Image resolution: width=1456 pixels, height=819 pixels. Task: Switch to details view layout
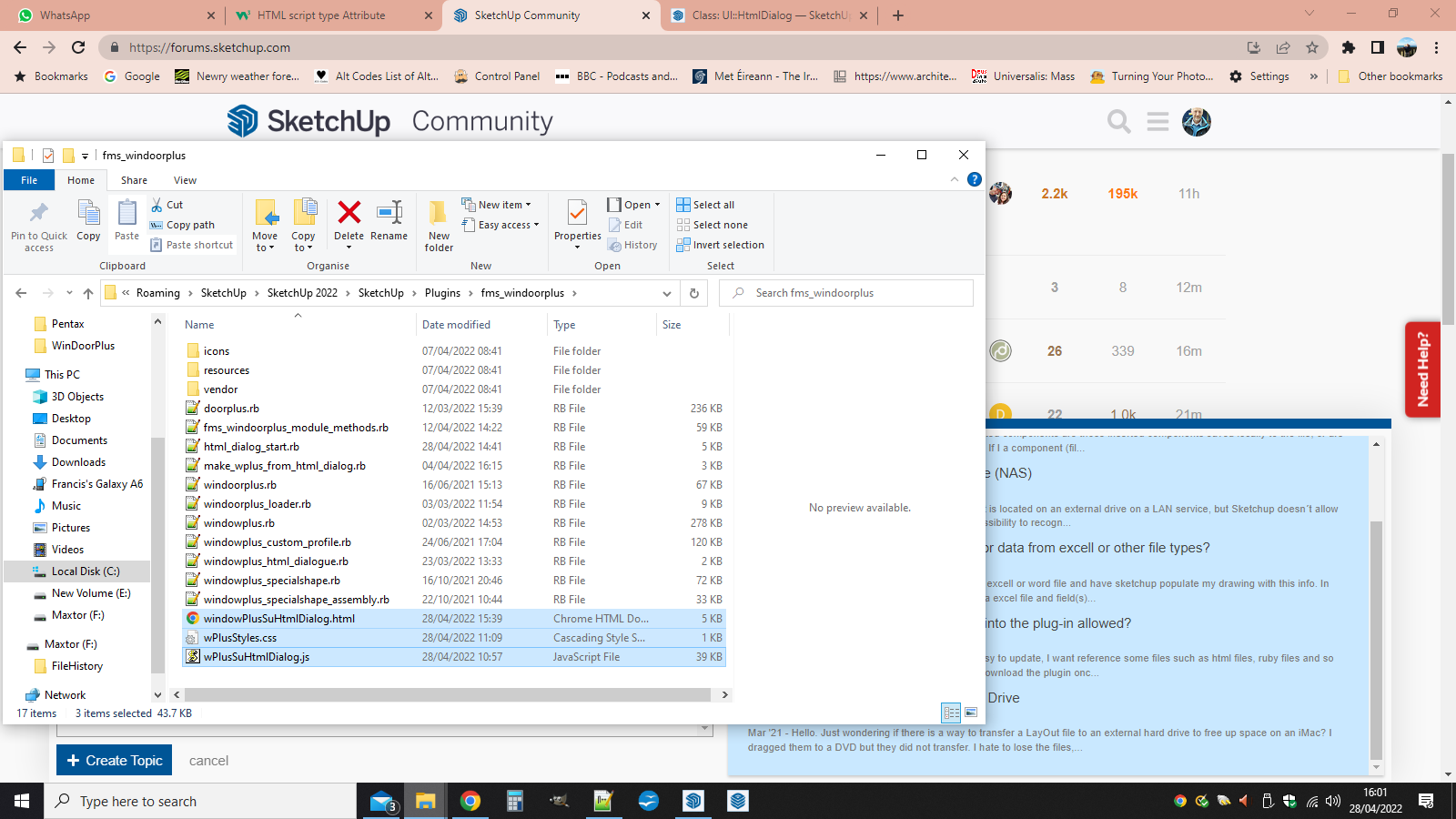tap(951, 713)
